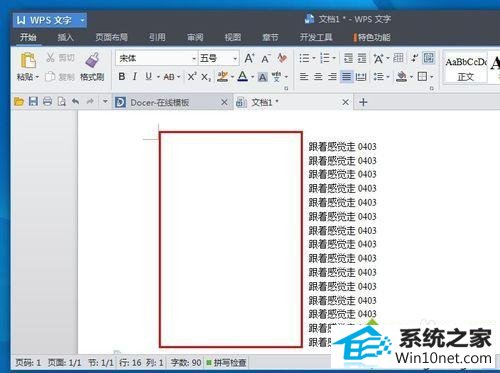Apply distributed alignment
Screen dimensions: 500x373
click(361, 77)
